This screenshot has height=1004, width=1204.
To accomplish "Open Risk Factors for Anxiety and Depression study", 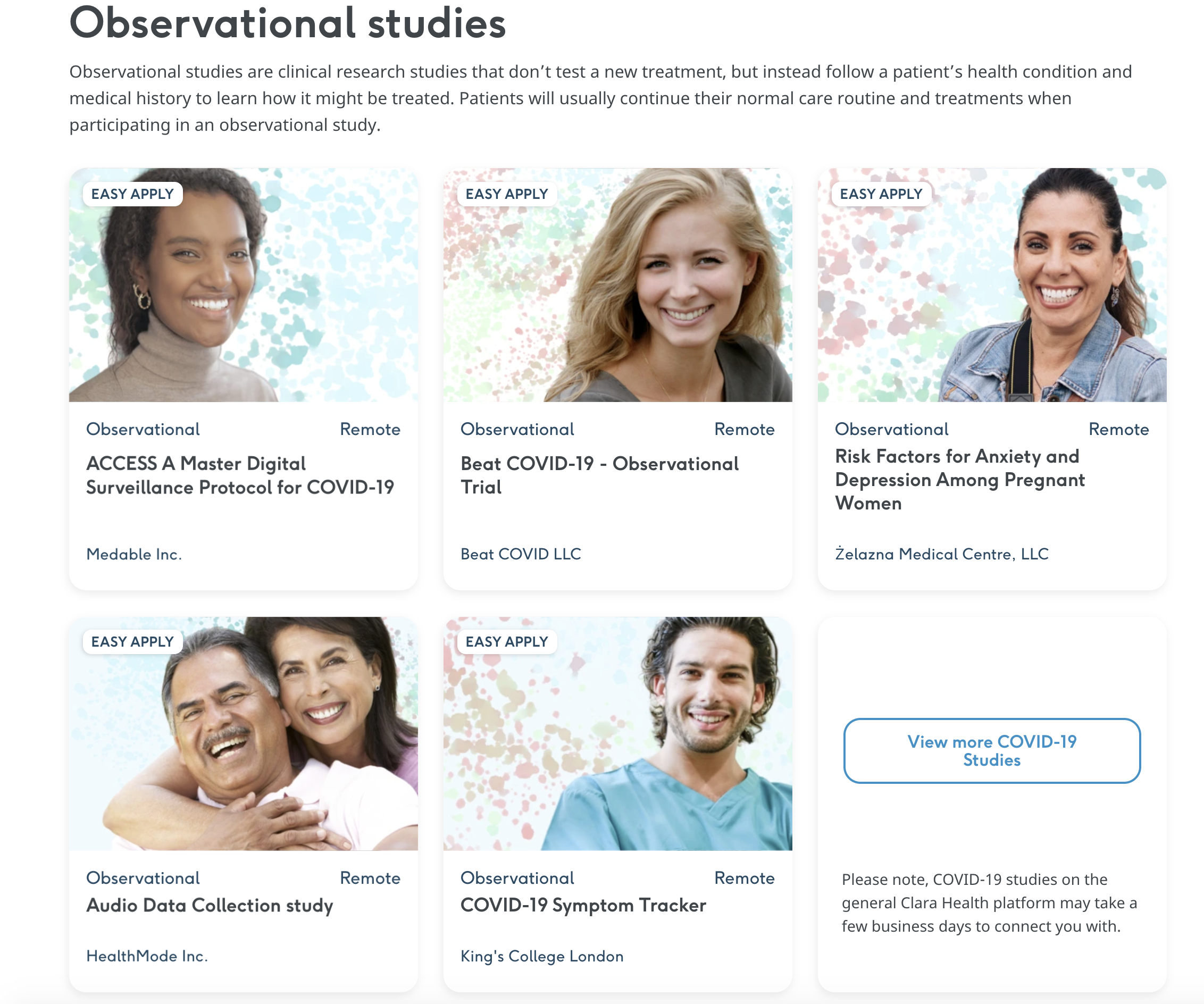I will click(960, 479).
